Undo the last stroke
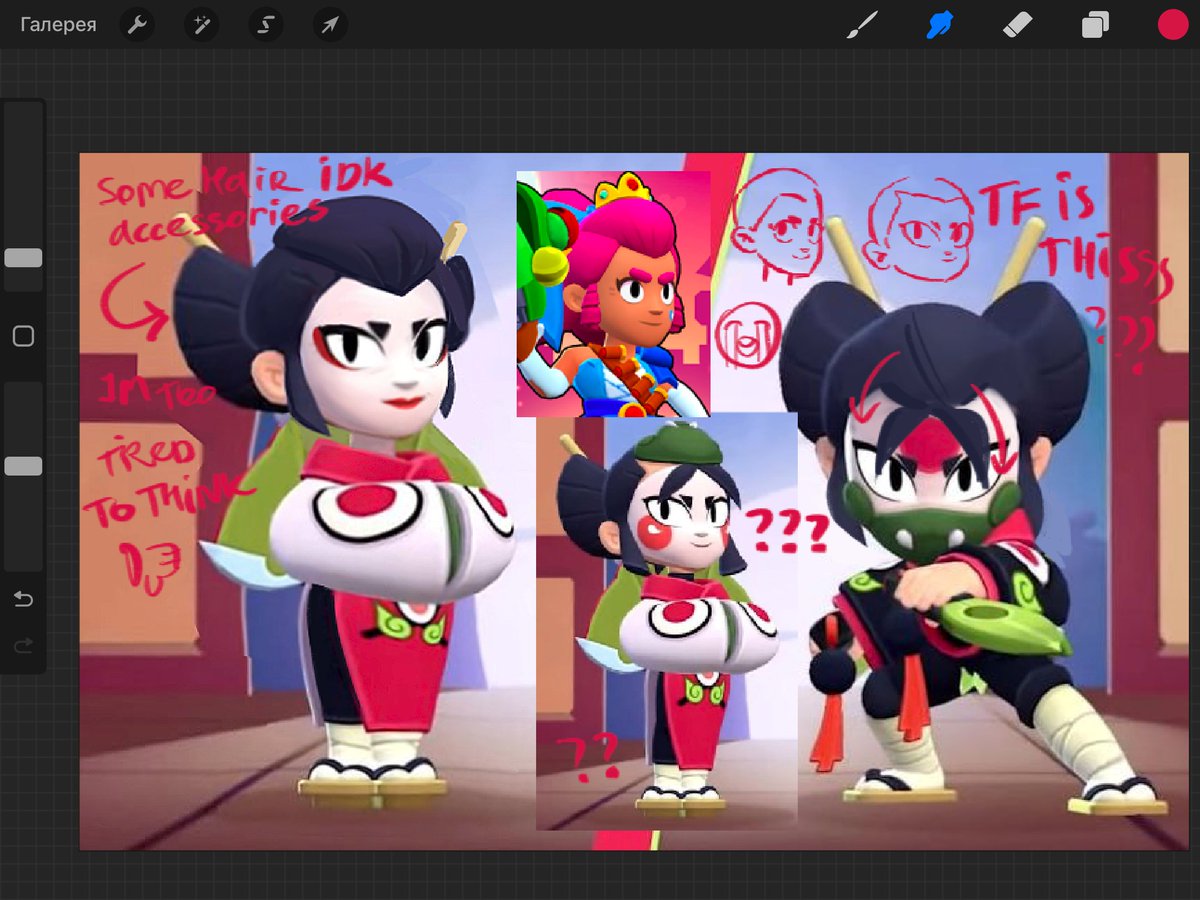1200x900 pixels. coord(23,599)
